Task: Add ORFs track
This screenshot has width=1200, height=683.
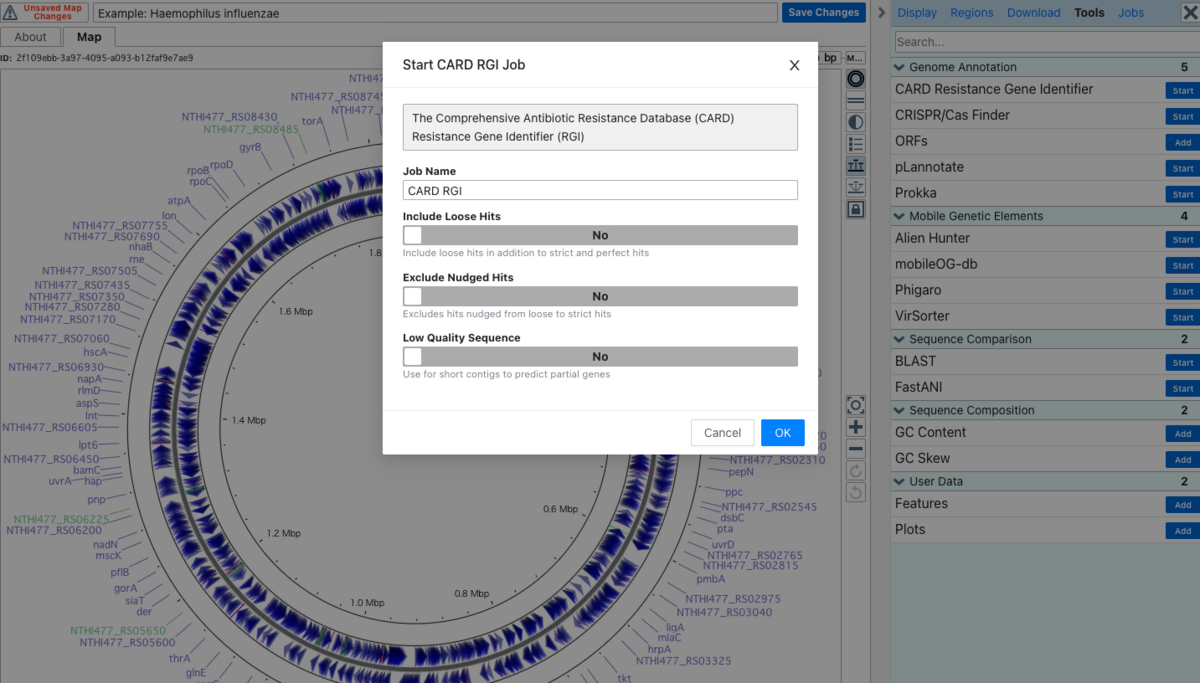Action: [x=1183, y=142]
